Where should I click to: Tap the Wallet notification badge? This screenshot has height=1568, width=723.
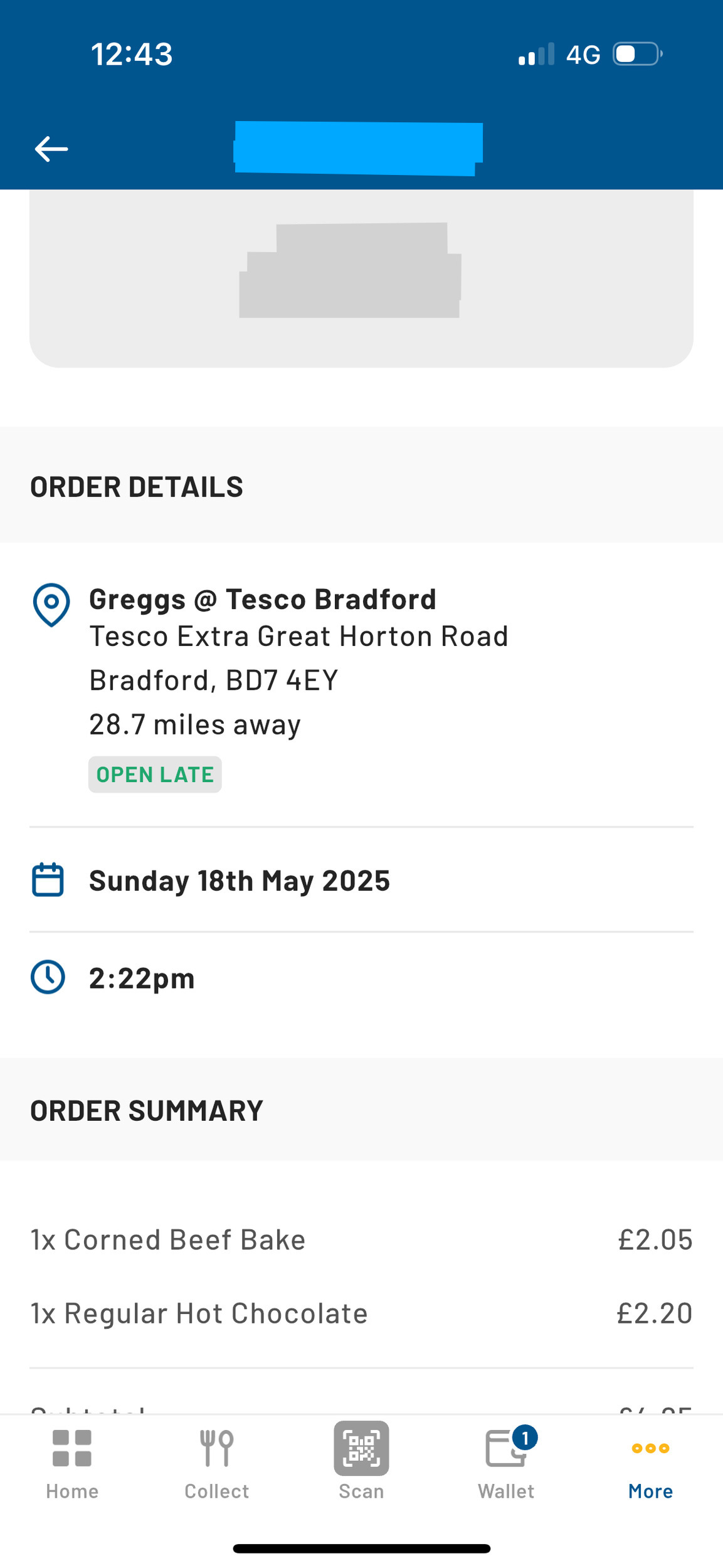(525, 1437)
